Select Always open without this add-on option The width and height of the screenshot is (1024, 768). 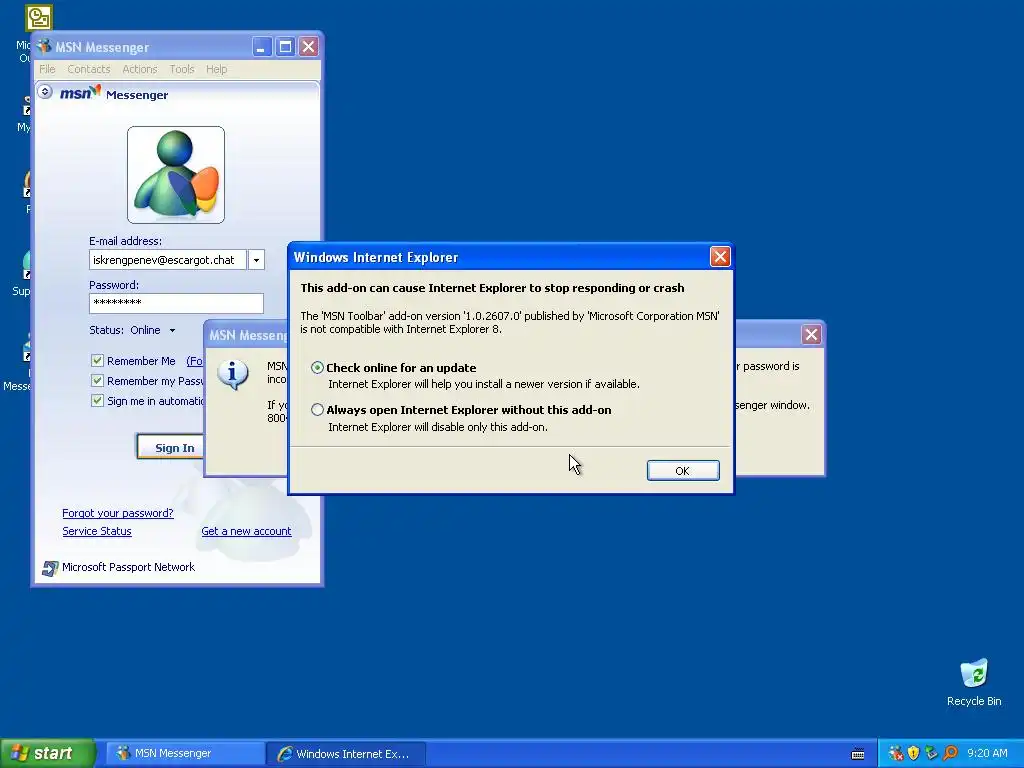tap(317, 410)
